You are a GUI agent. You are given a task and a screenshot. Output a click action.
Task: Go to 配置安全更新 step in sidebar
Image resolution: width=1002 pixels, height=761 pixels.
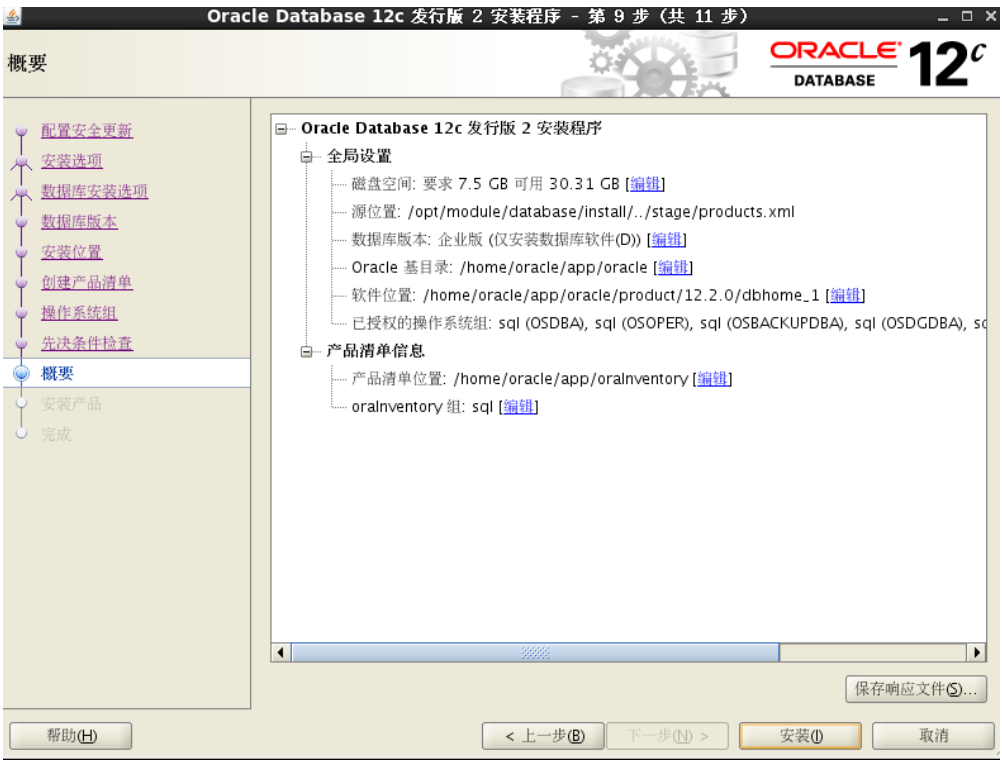[87, 131]
